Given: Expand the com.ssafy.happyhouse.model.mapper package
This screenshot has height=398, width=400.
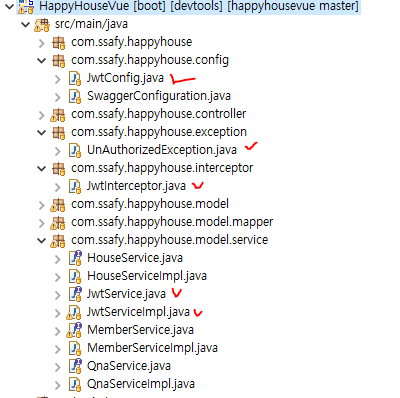Looking at the screenshot, I should pyautogui.click(x=42, y=223).
